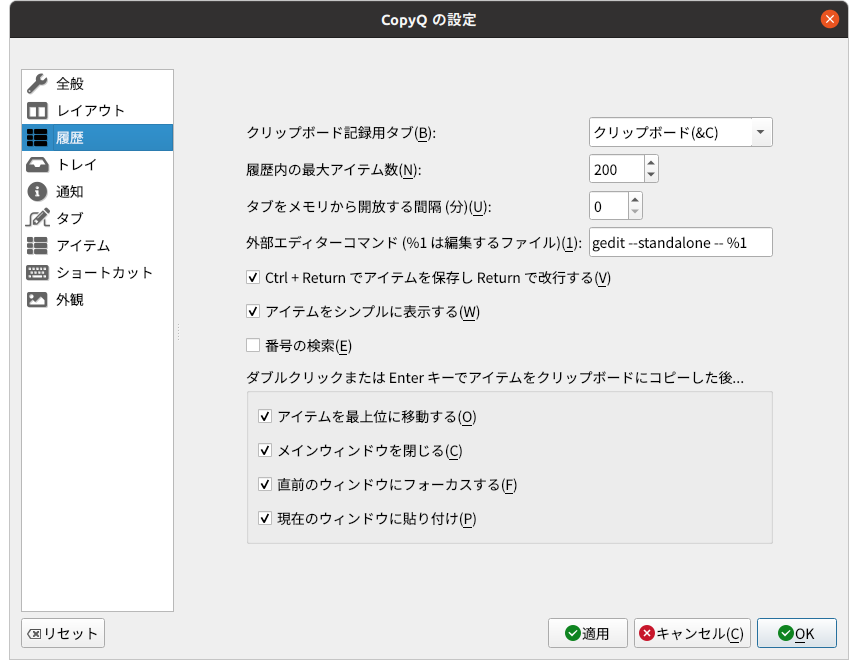
Task: Open the 全般 wrench icon section
Action: point(37,84)
